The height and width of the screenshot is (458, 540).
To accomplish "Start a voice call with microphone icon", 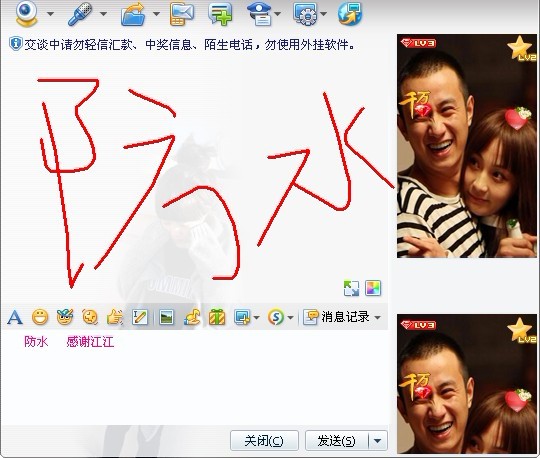I will 80,14.
